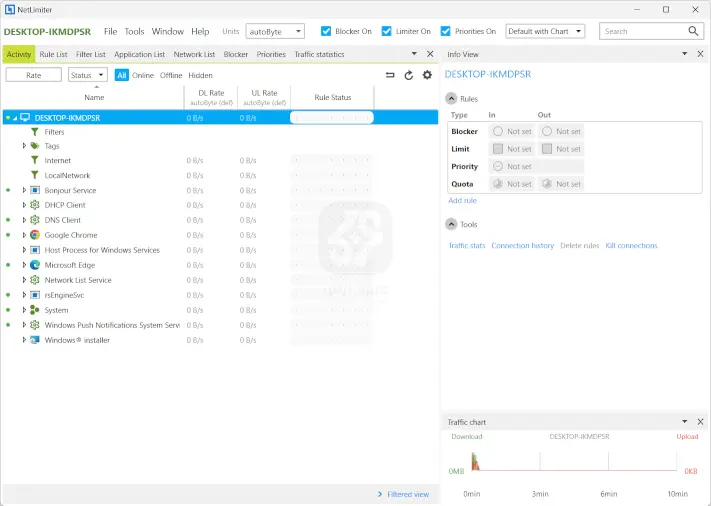Open the File menu
This screenshot has width=711, height=506.
(x=110, y=31)
